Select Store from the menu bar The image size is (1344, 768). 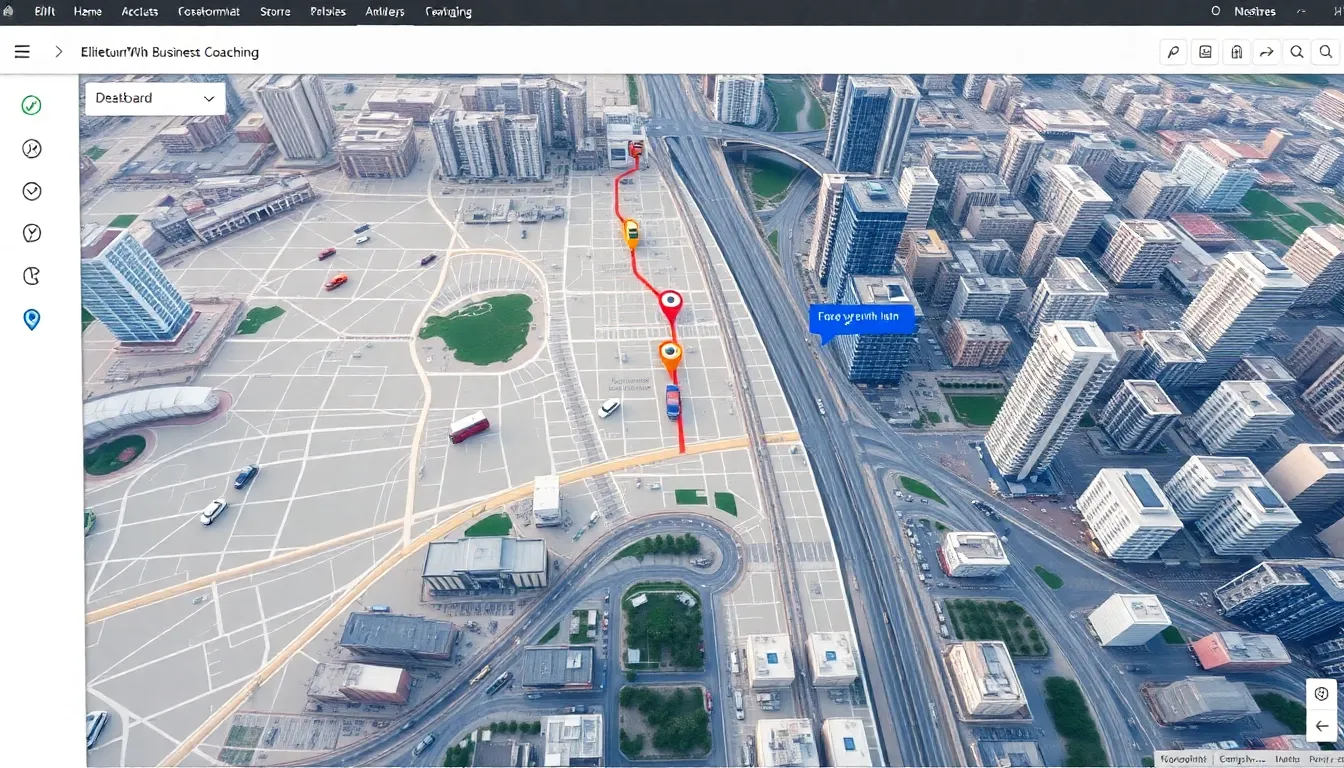click(x=275, y=11)
